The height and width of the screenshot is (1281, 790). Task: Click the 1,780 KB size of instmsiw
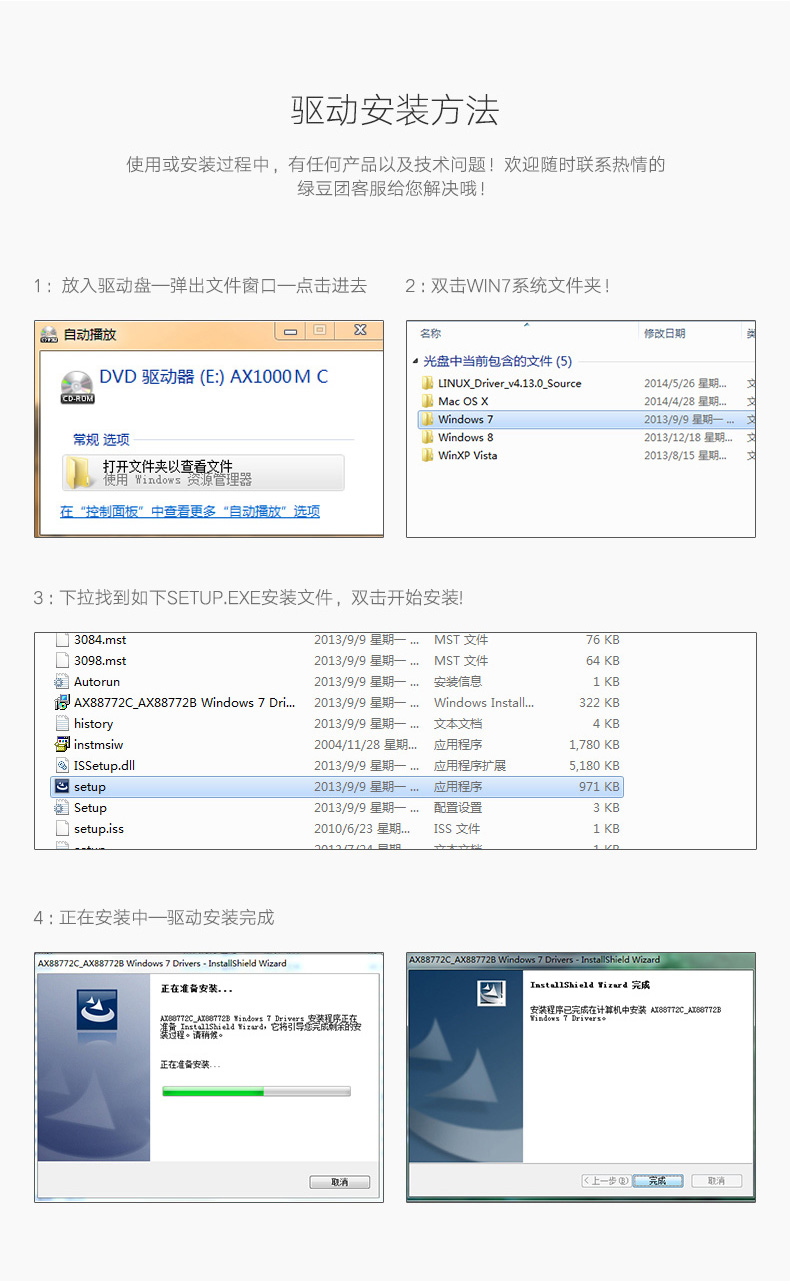[x=594, y=744]
